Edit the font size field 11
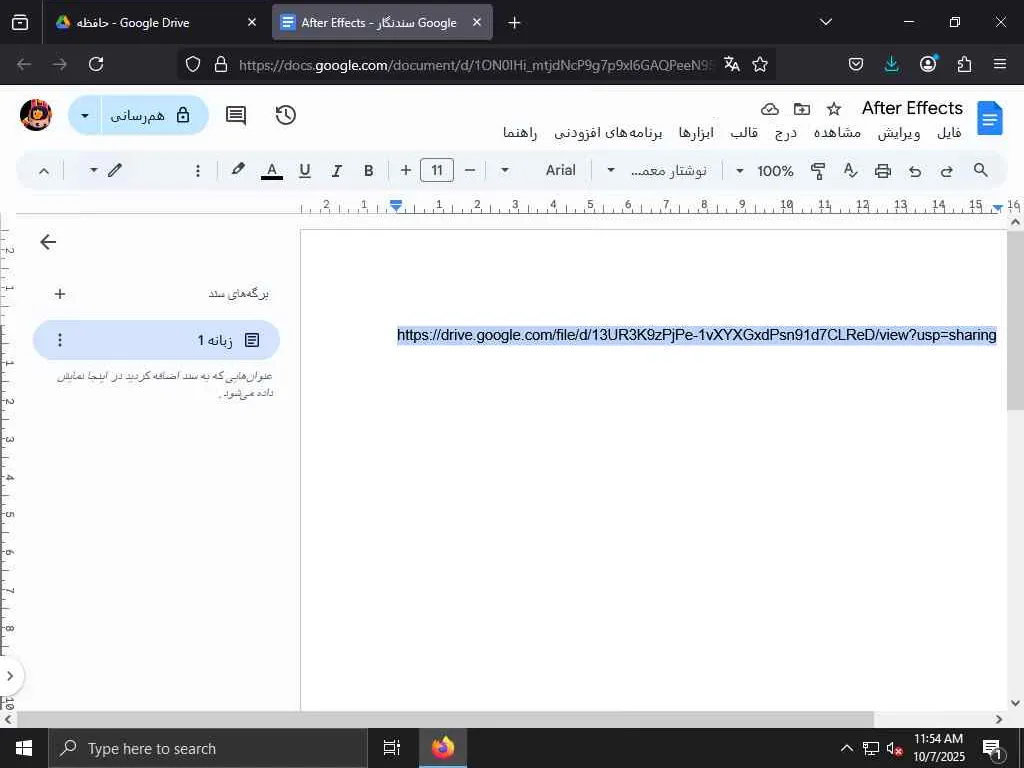 437,170
